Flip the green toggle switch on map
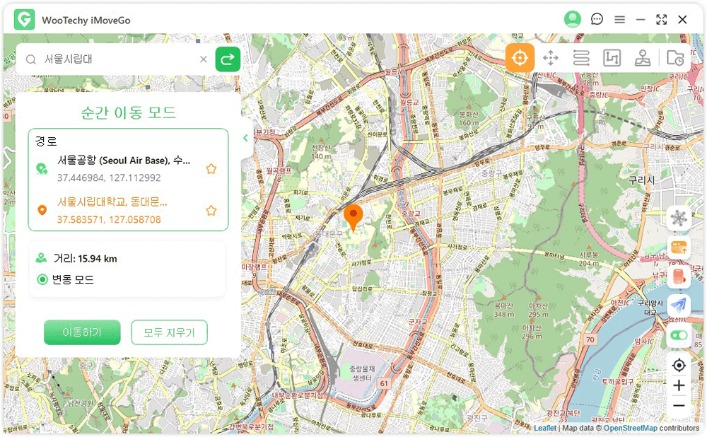707x437 pixels. (x=679, y=335)
